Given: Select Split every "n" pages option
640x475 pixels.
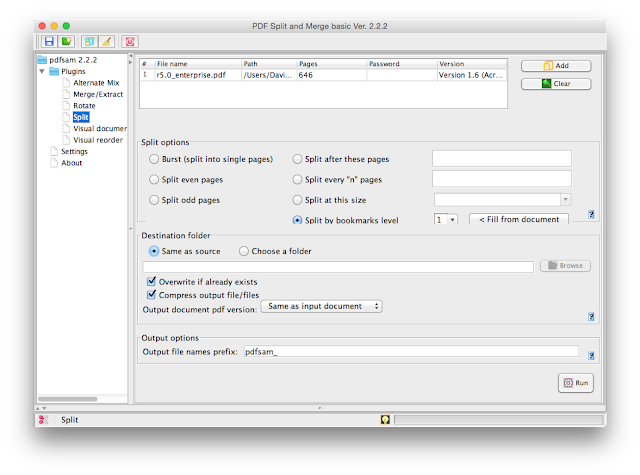Looking at the screenshot, I should click(x=297, y=180).
